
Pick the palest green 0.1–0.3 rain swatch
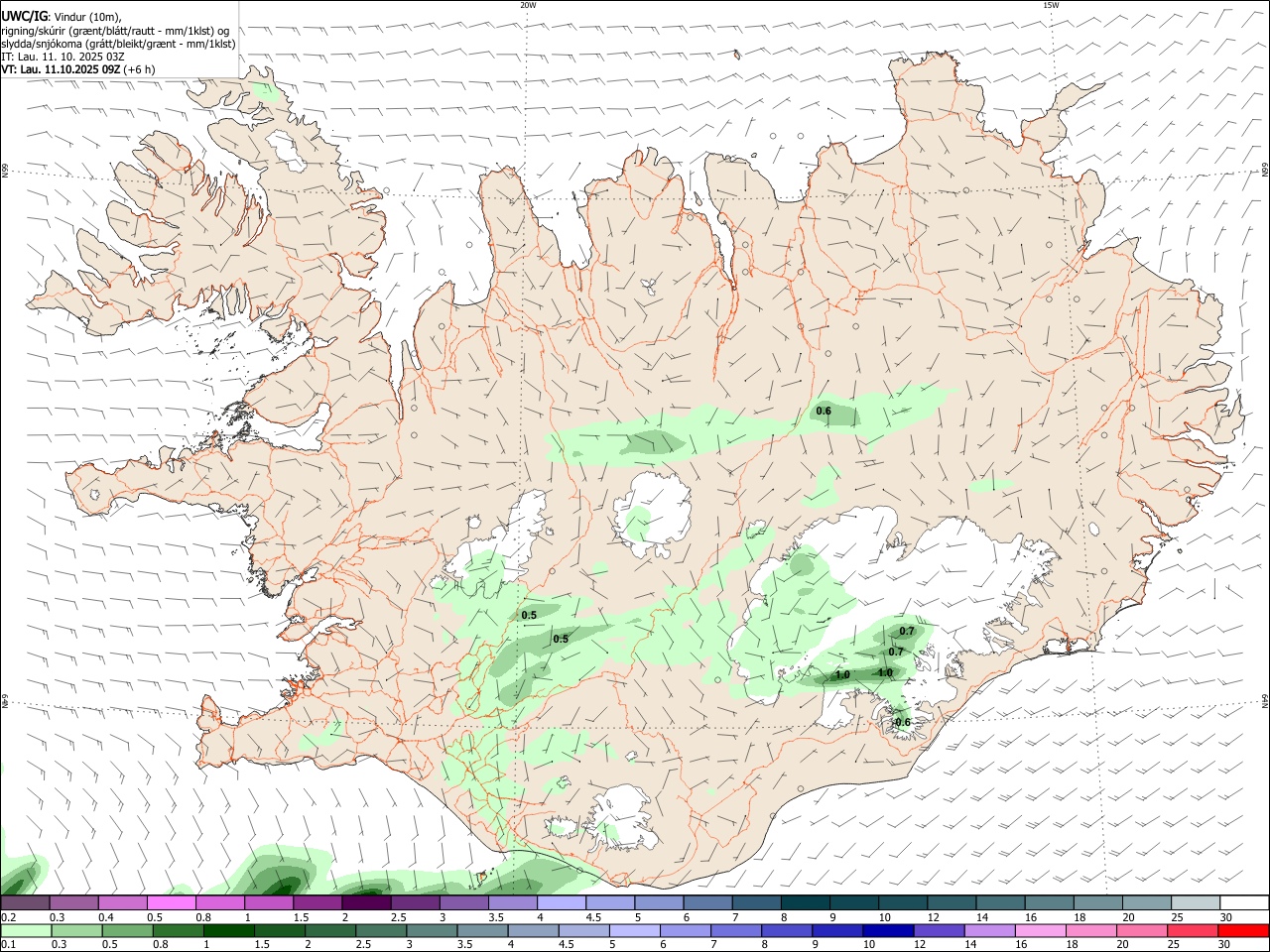(x=26, y=931)
